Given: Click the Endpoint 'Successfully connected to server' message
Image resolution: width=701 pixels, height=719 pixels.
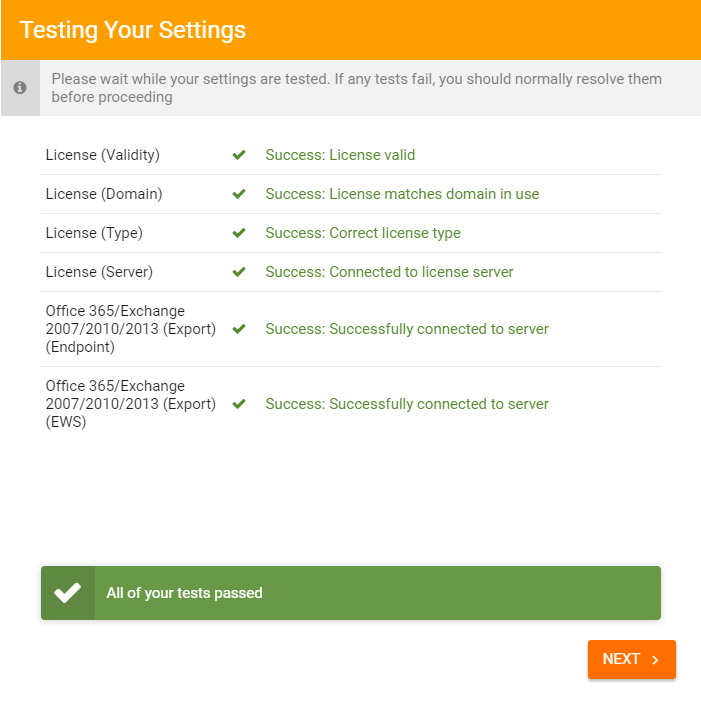Looking at the screenshot, I should tap(407, 329).
